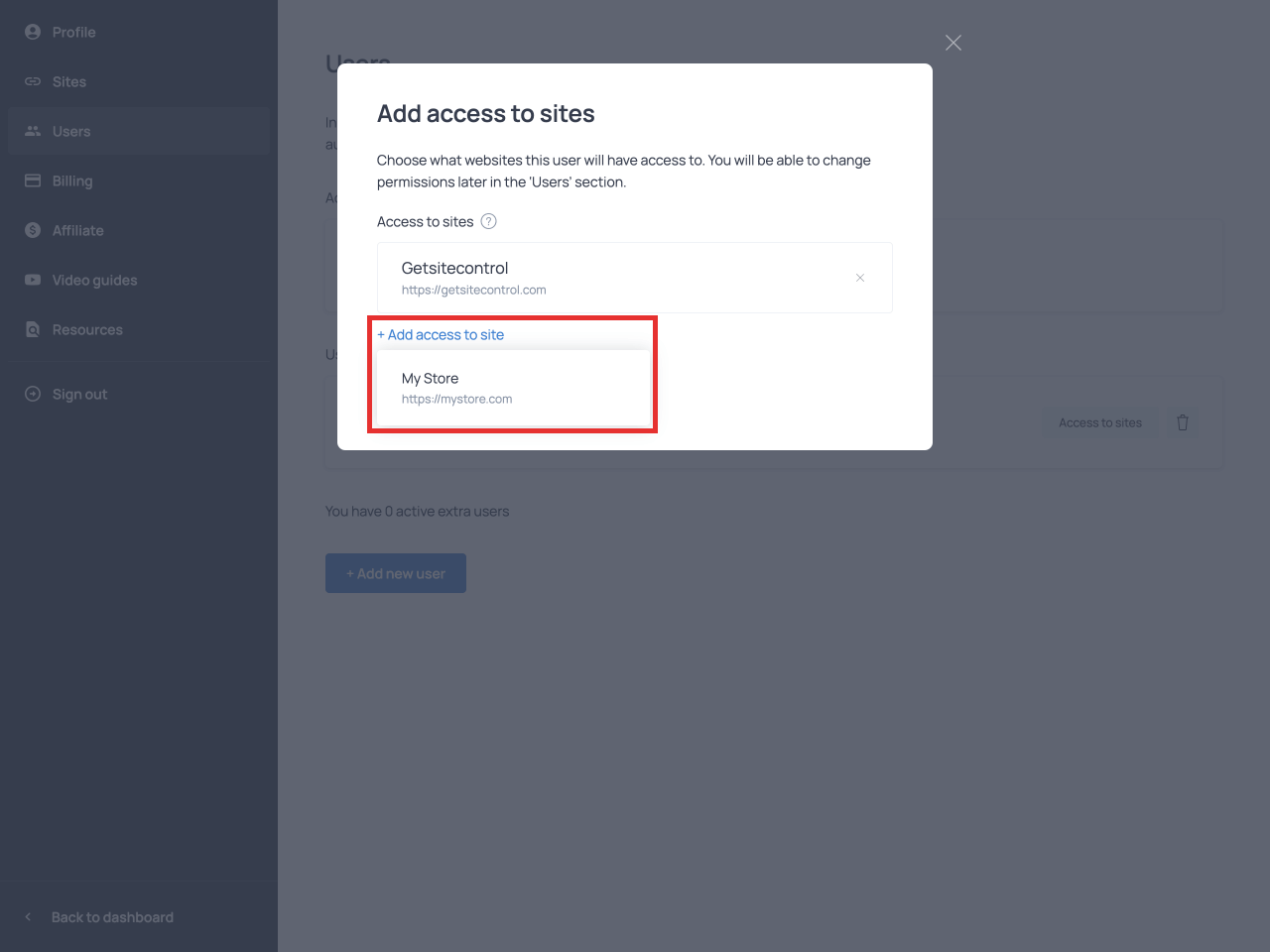Open the Video guides menu item
The image size is (1270, 952).
pos(94,280)
